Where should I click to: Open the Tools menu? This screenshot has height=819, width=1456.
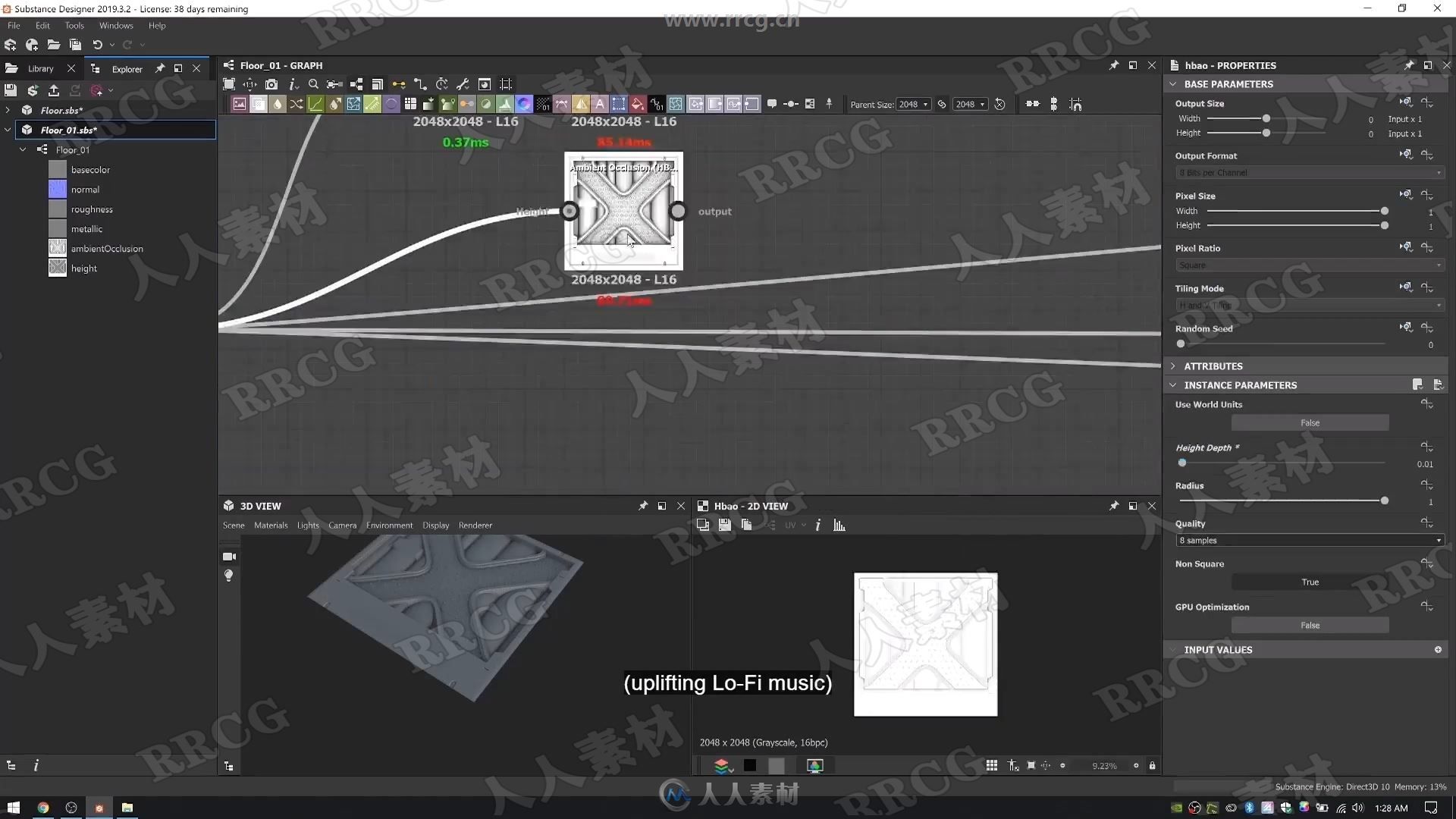click(x=74, y=26)
